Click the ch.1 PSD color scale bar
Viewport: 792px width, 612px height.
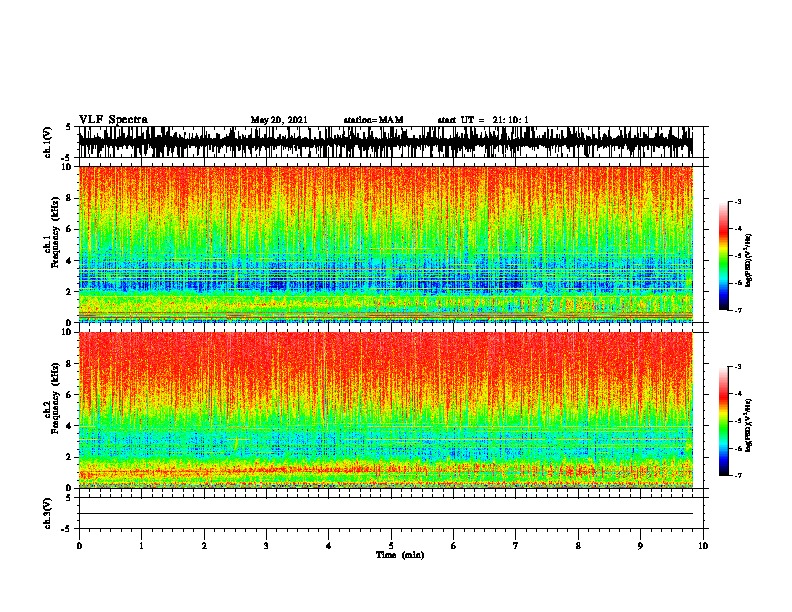[724, 256]
